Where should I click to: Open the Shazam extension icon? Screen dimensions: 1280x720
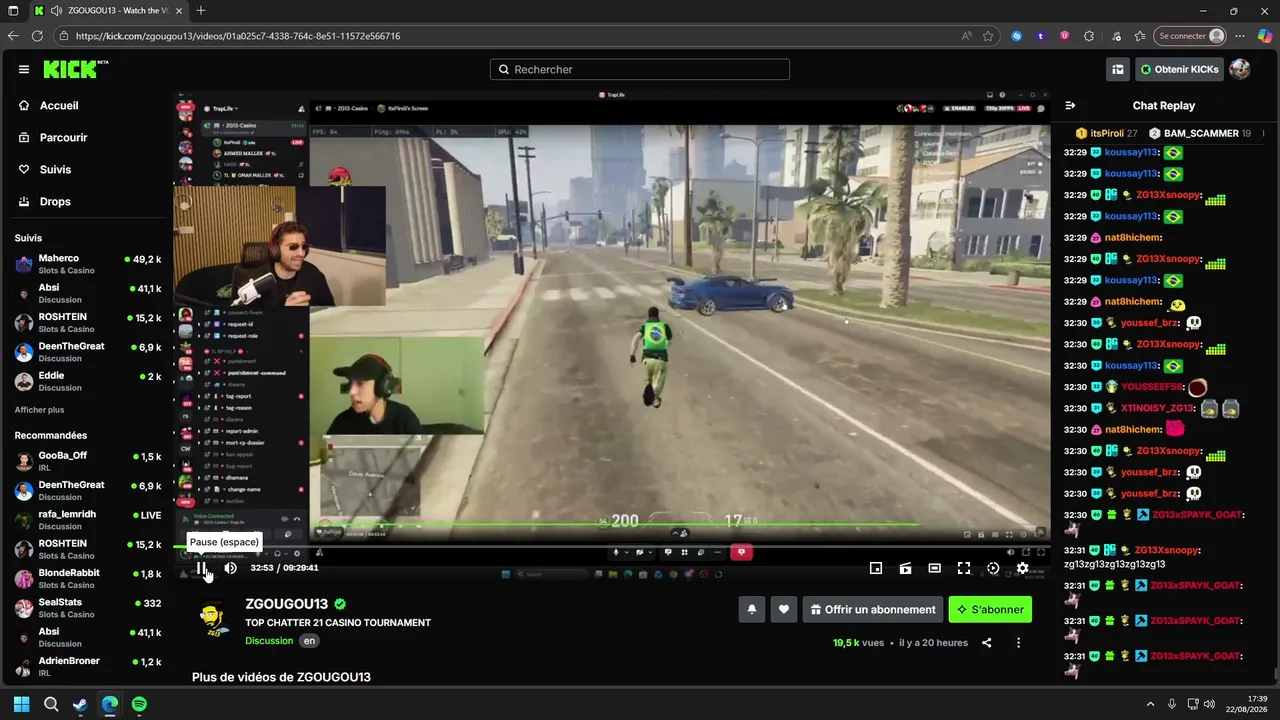click(x=1017, y=36)
